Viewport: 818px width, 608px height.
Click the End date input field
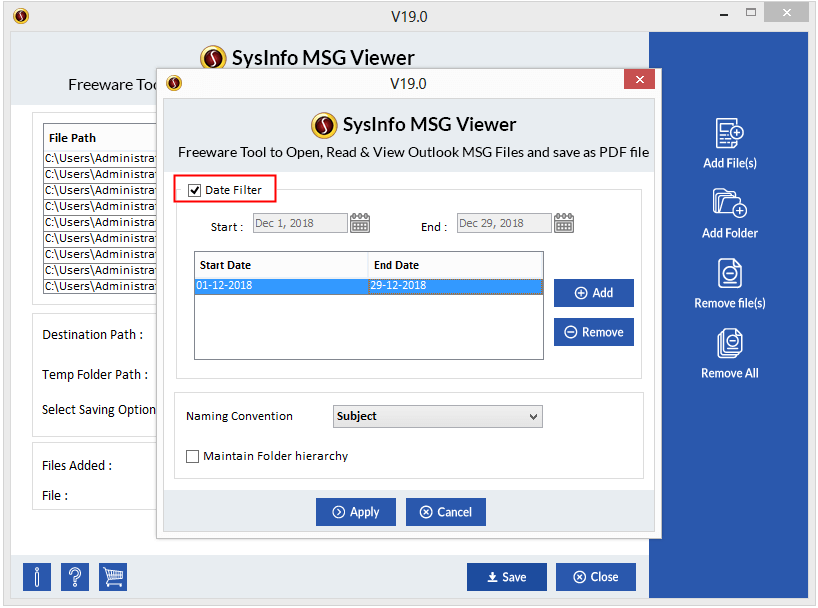pos(504,223)
